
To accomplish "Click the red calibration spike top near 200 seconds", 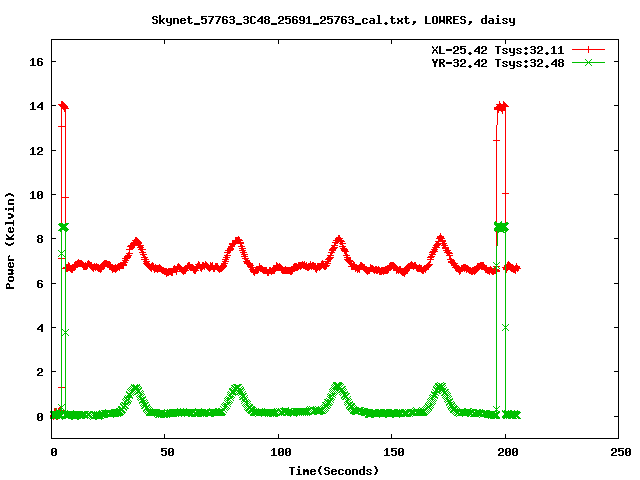I will click(501, 107).
